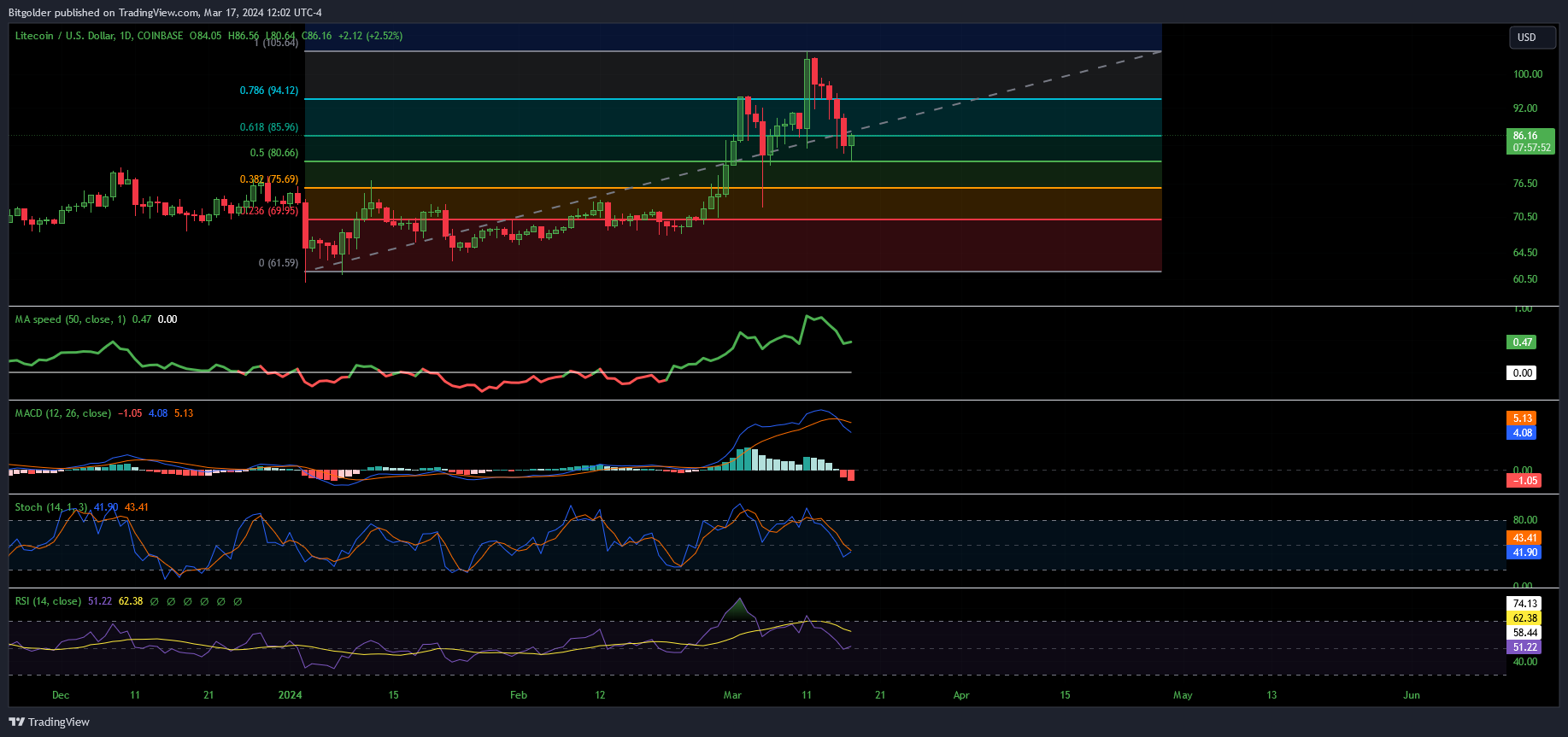
Task: Click the purple 51.22 RSI scale tag
Action: [x=1524, y=647]
